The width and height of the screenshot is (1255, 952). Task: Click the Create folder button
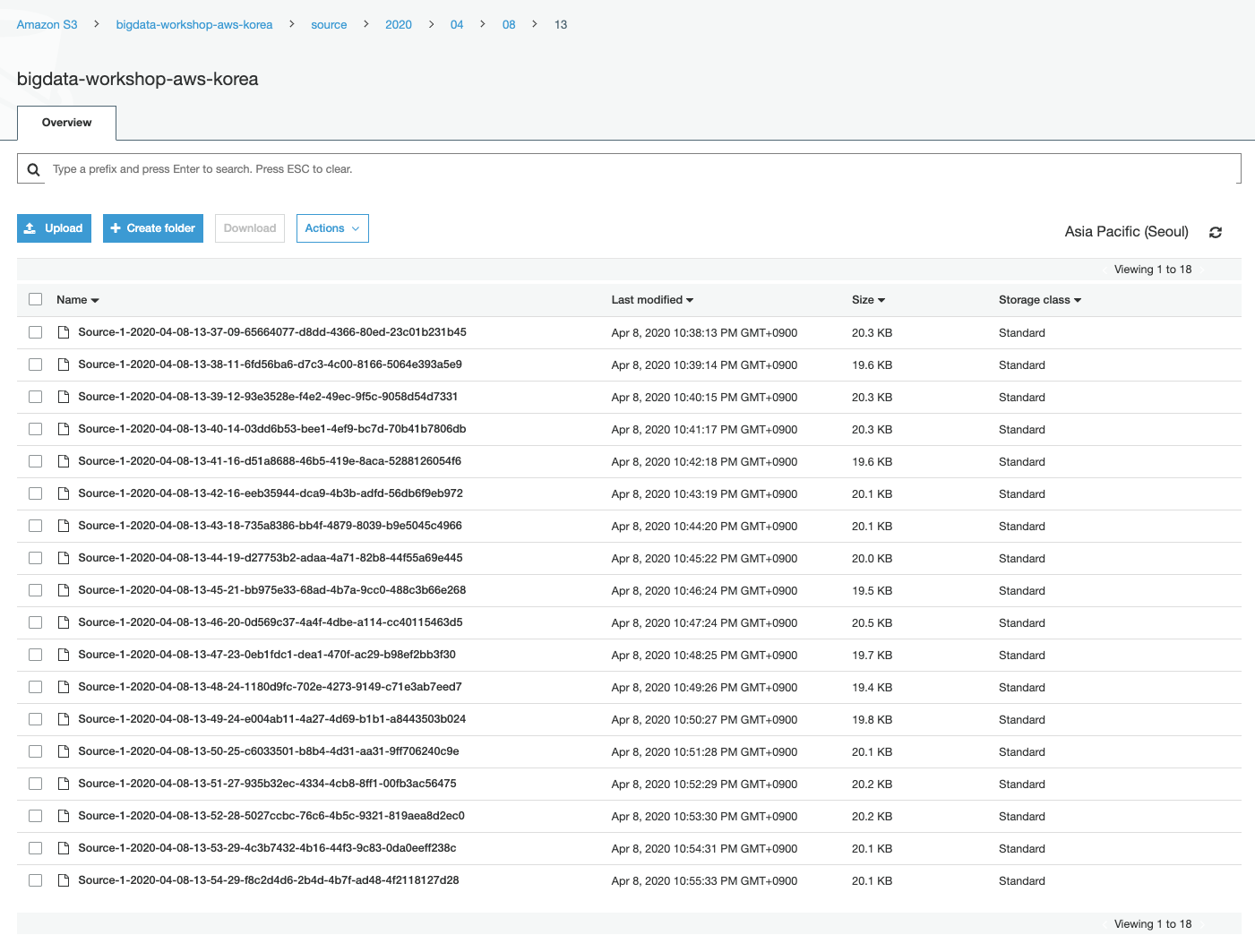pos(153,228)
